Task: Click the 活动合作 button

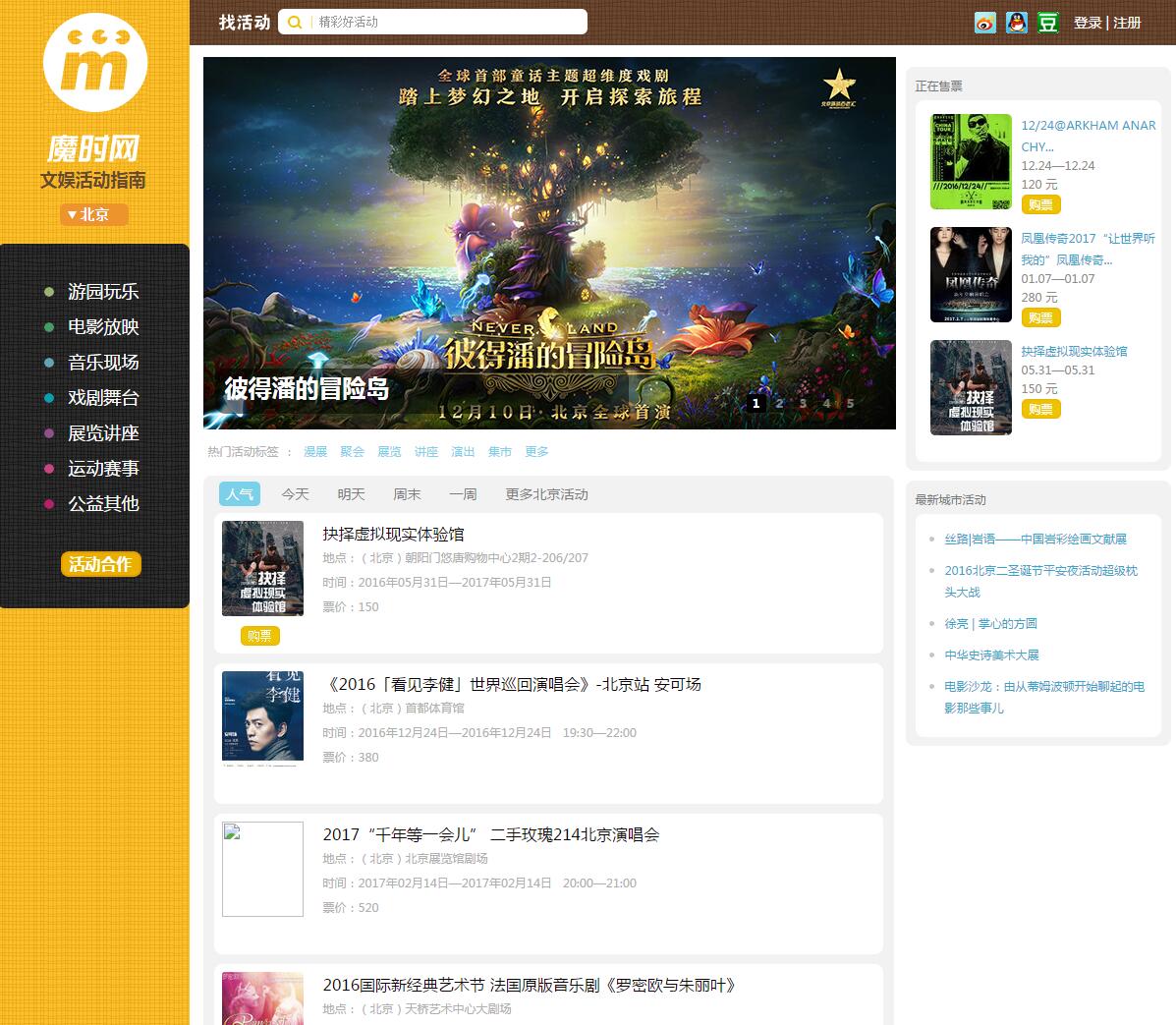Action: [x=100, y=563]
